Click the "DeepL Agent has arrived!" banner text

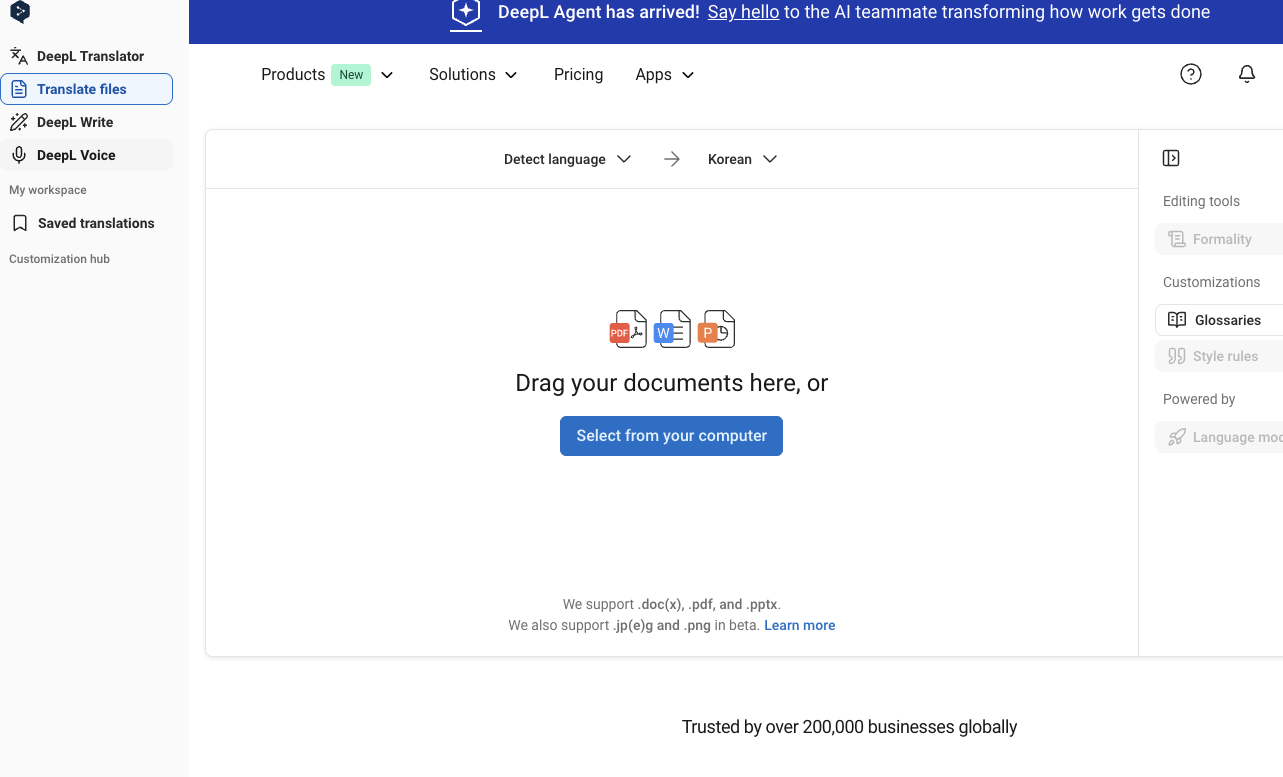coord(599,12)
